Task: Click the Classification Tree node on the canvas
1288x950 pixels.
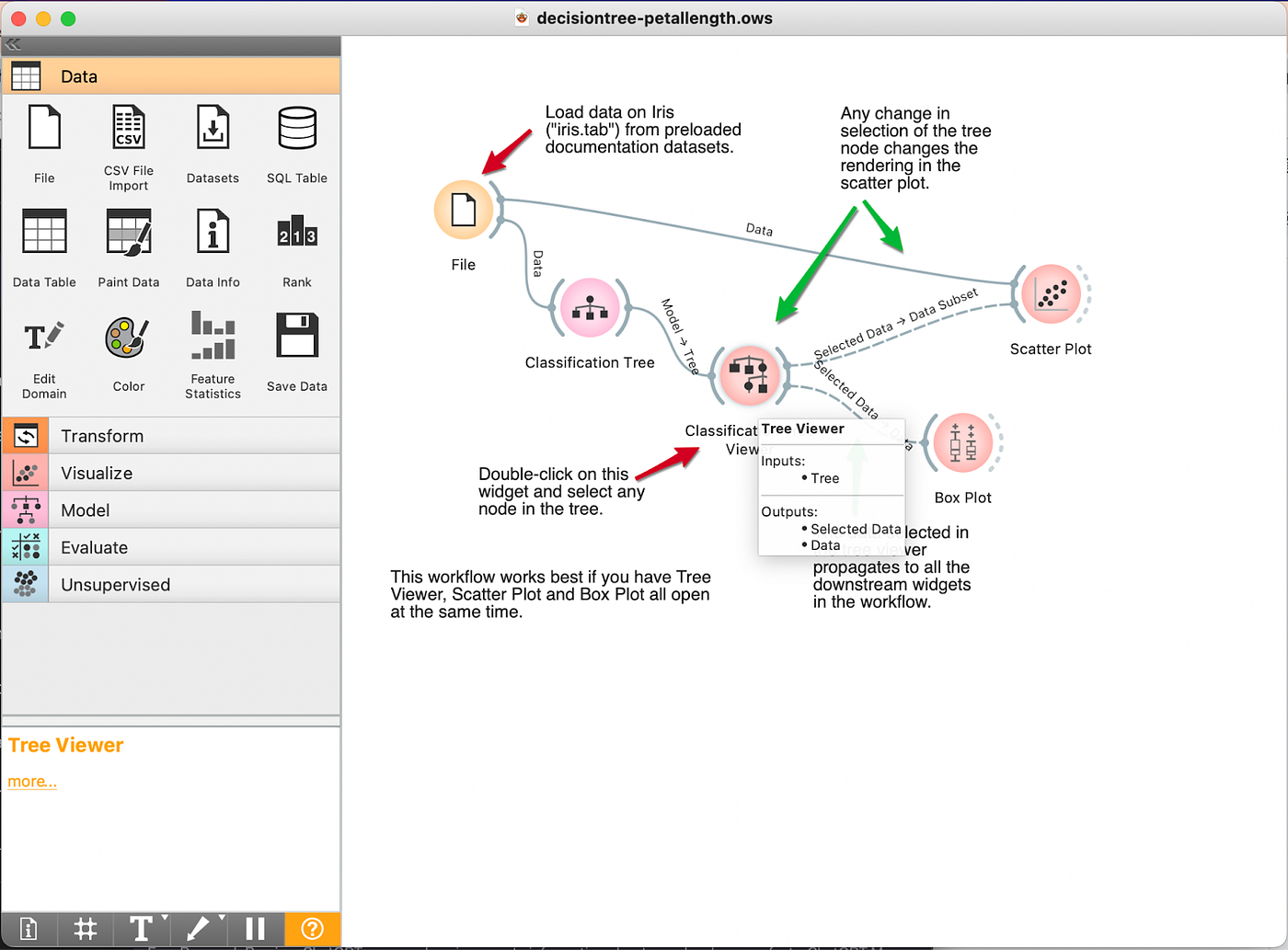Action: tap(590, 307)
